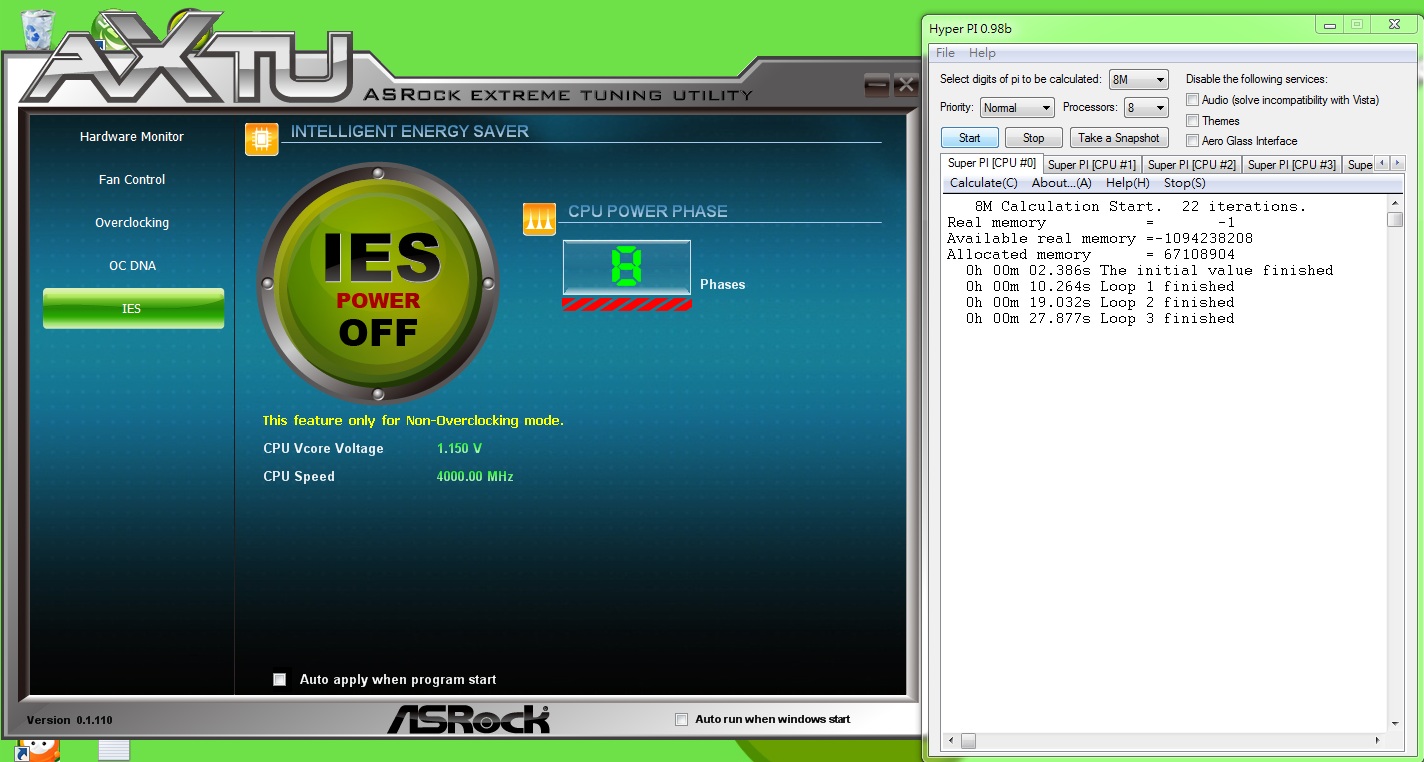Minimize the Hyper PI window
Viewport: 1424px width, 762px height.
[1329, 24]
